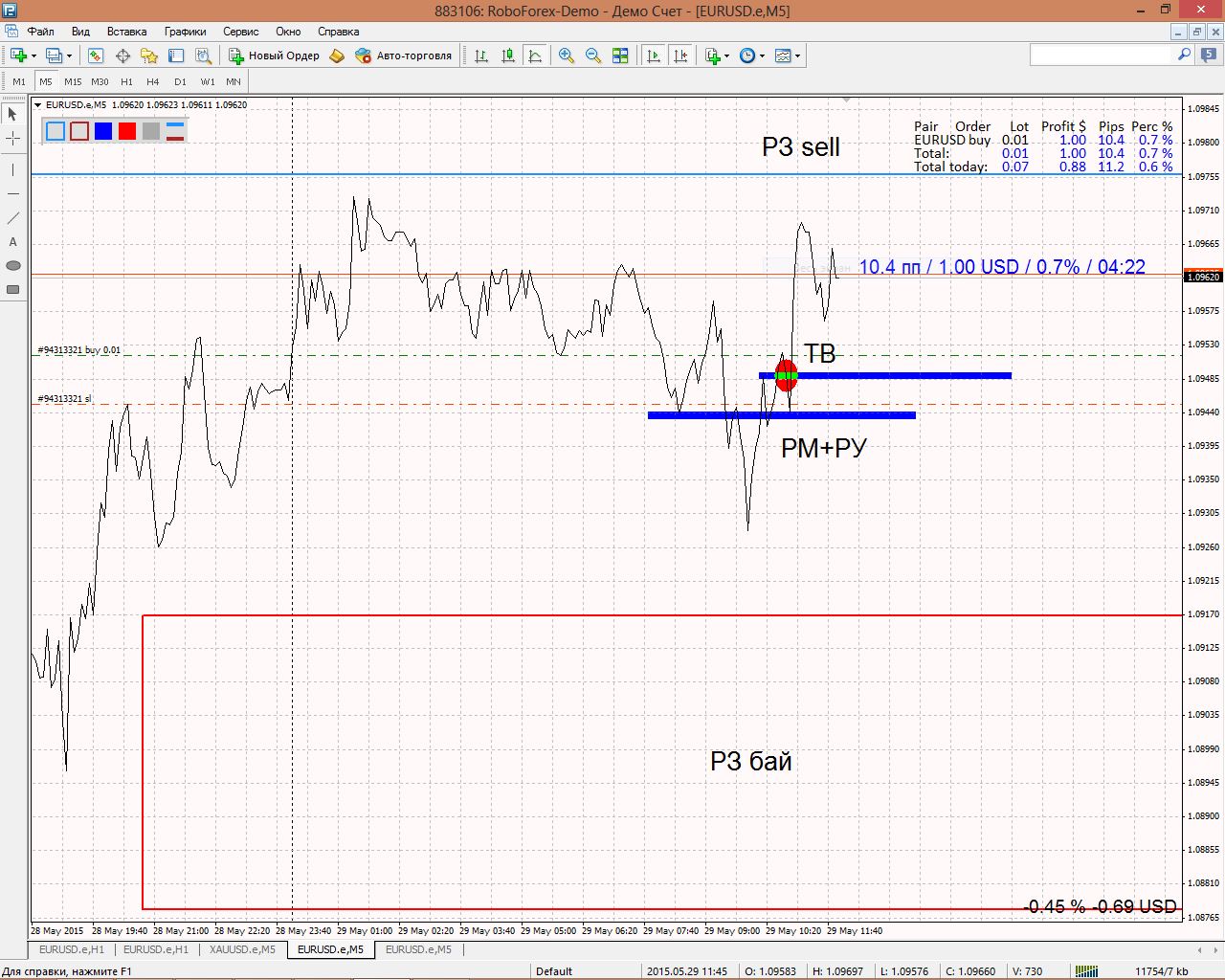Click the solid red color swatch
This screenshot has height=980, width=1225.
(127, 131)
